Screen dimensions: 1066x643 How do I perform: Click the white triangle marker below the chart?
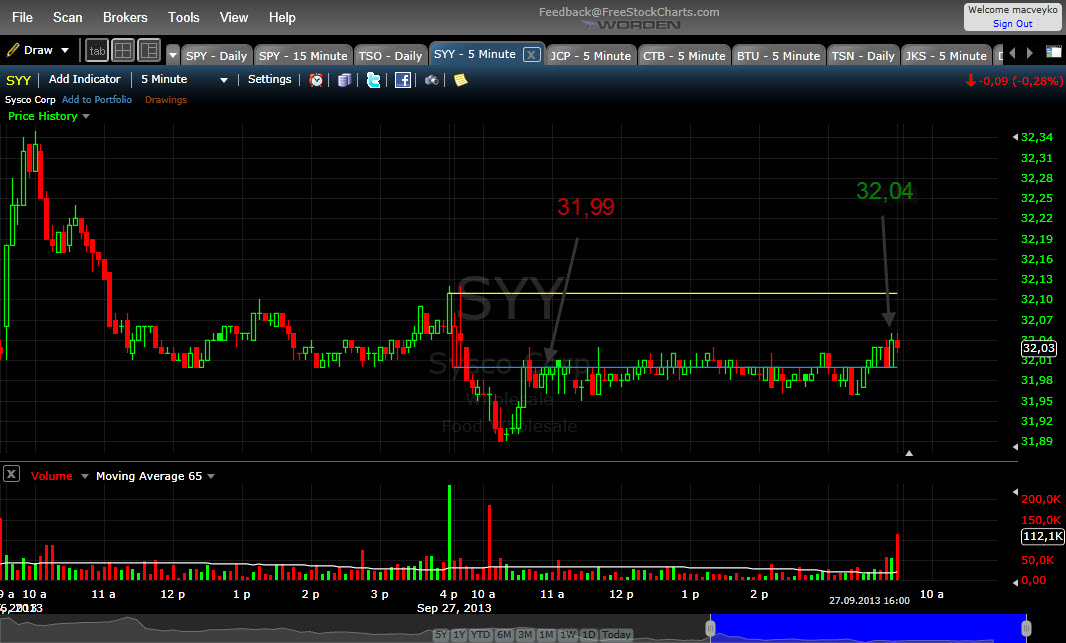(x=909, y=453)
